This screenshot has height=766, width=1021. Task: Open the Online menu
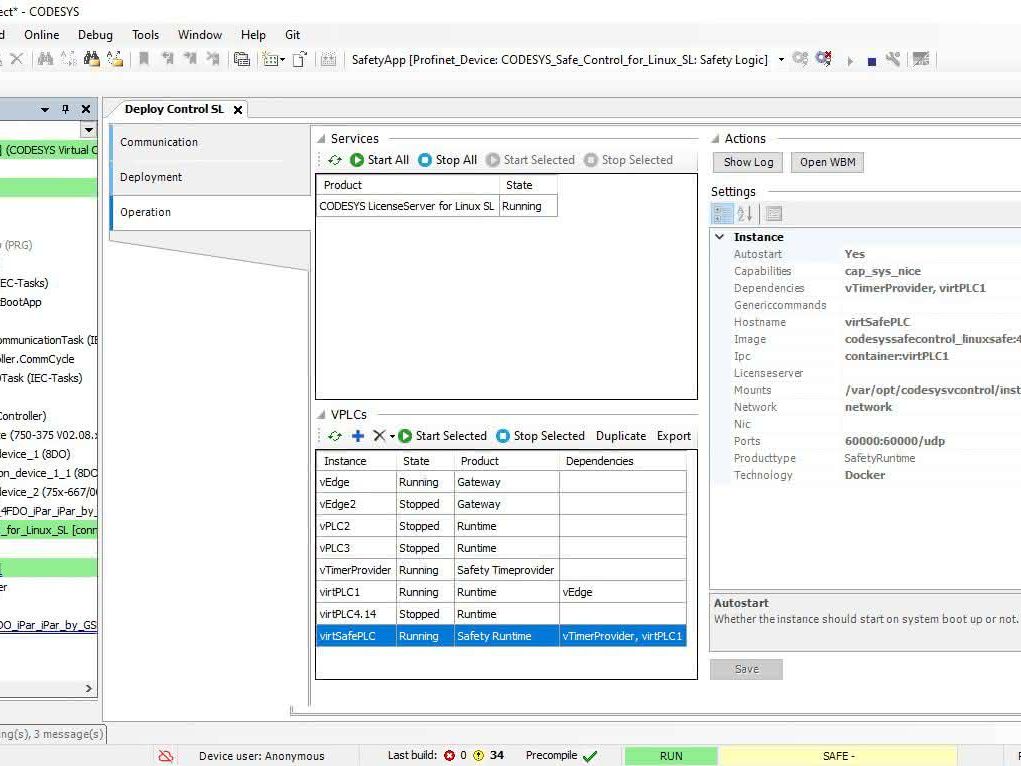tap(42, 35)
